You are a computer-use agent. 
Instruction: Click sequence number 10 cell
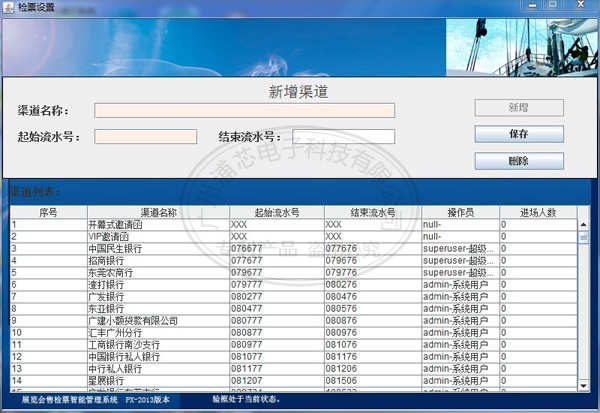[x=49, y=333]
